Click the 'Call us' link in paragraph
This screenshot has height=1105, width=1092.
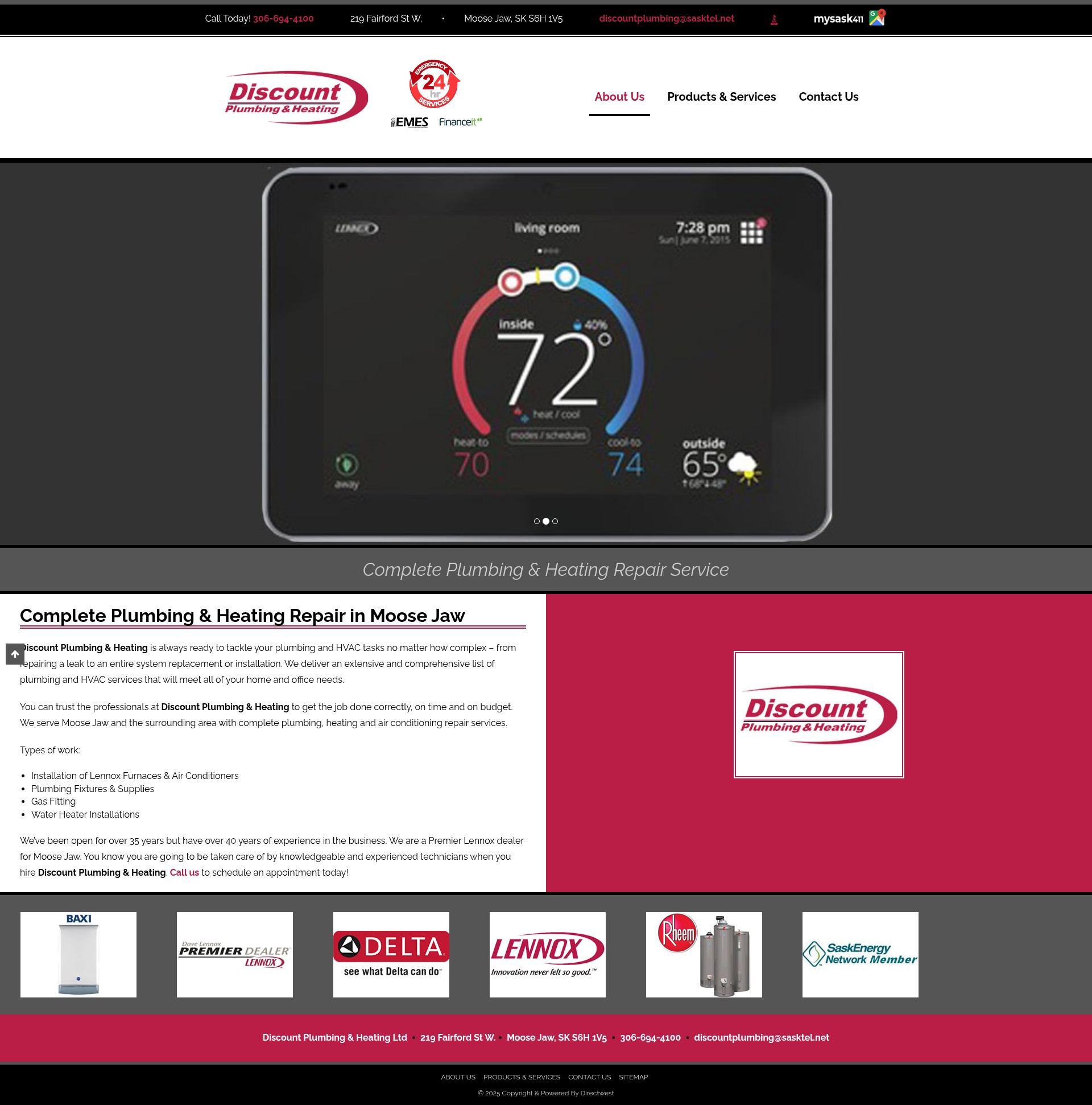point(184,872)
